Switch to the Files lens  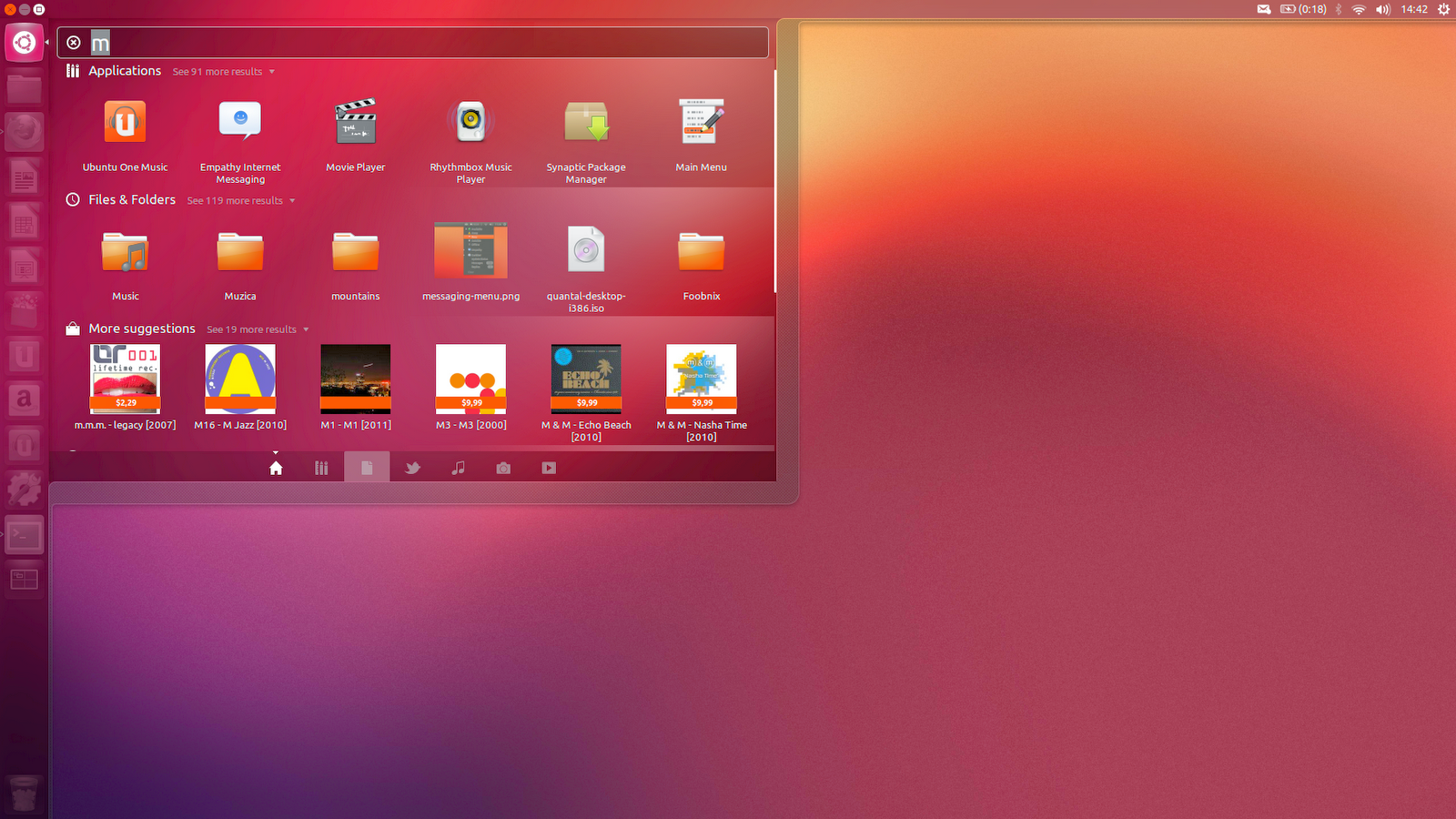tap(367, 468)
